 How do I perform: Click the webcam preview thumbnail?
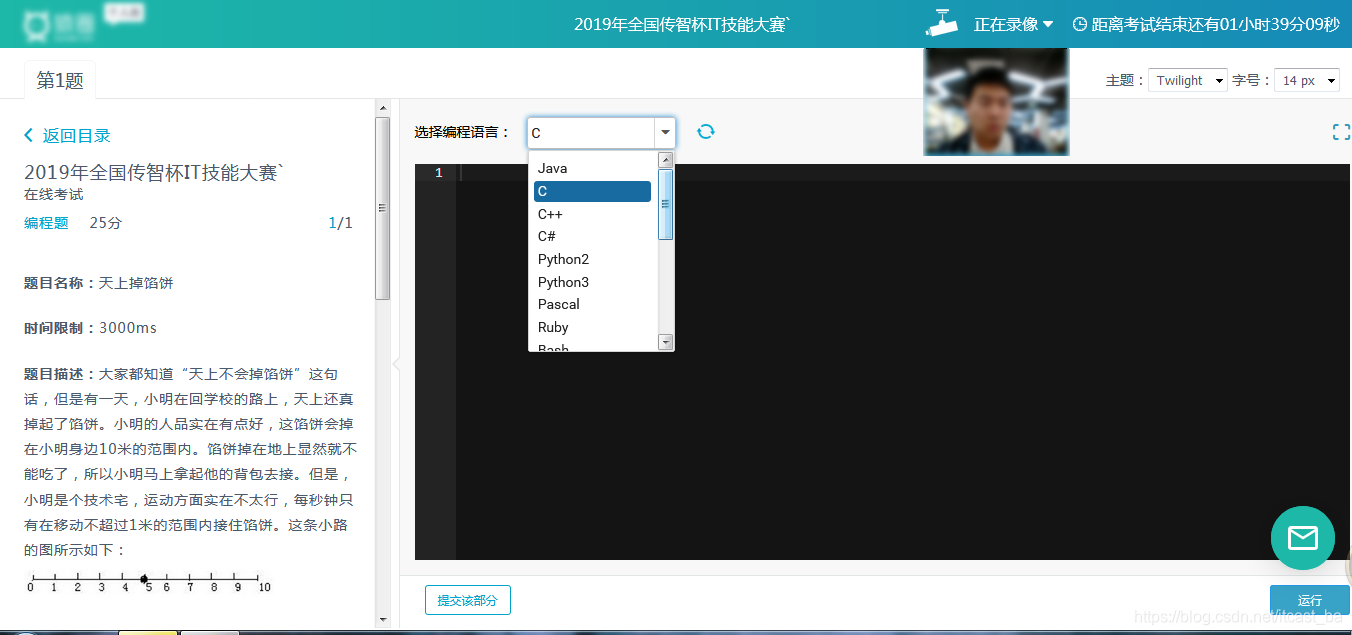point(995,101)
